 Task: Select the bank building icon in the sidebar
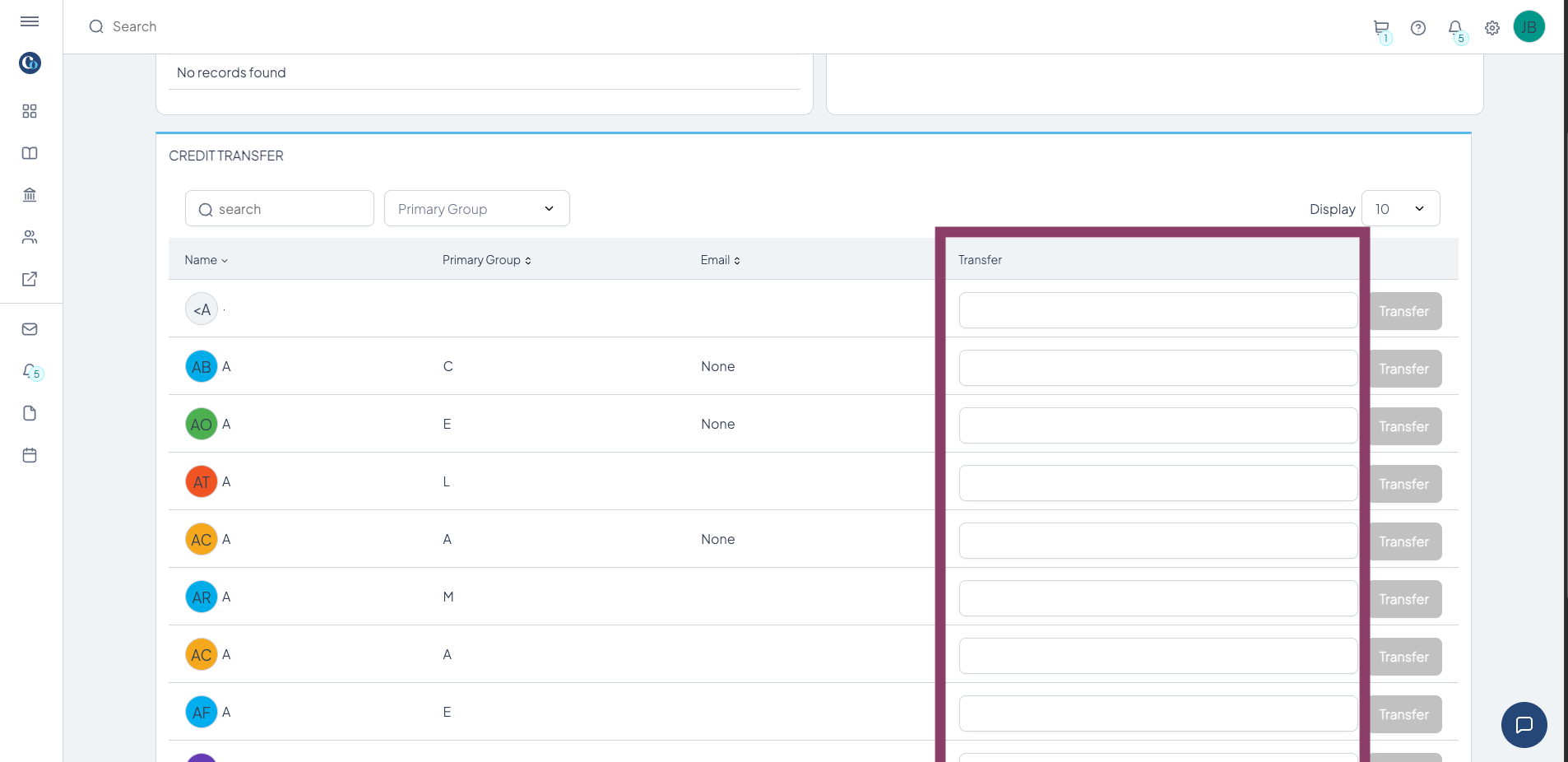click(x=30, y=195)
